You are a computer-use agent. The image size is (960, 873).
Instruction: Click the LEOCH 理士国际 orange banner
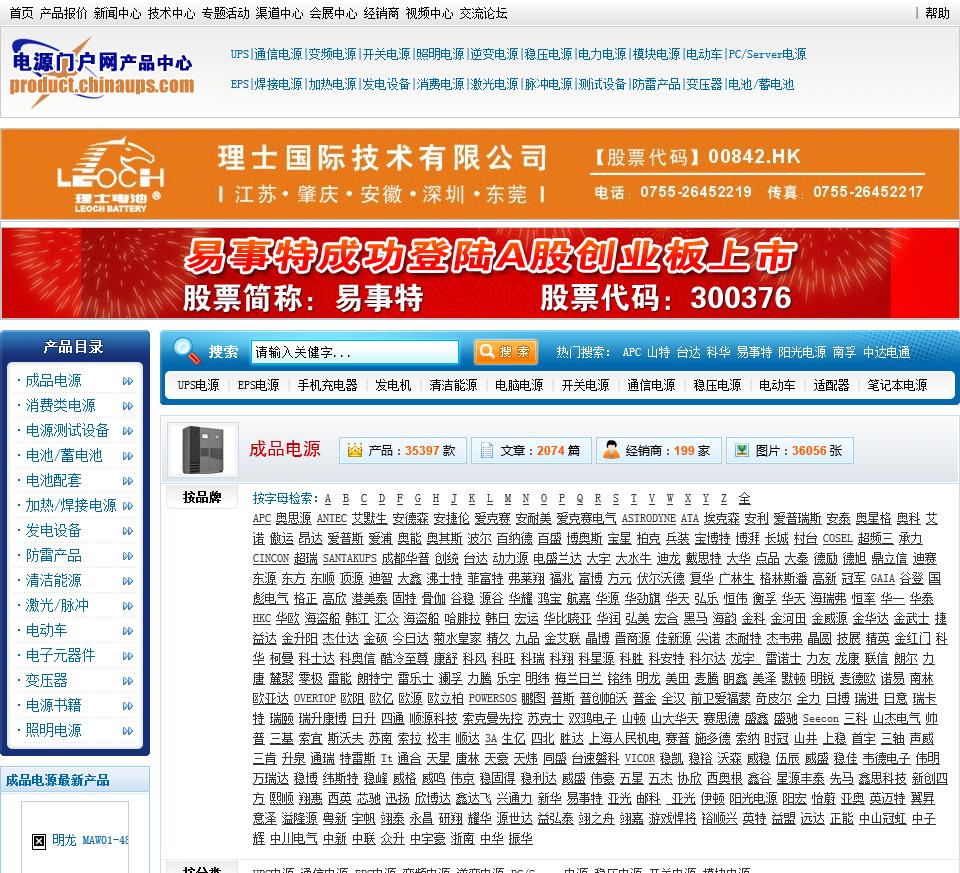pos(480,174)
